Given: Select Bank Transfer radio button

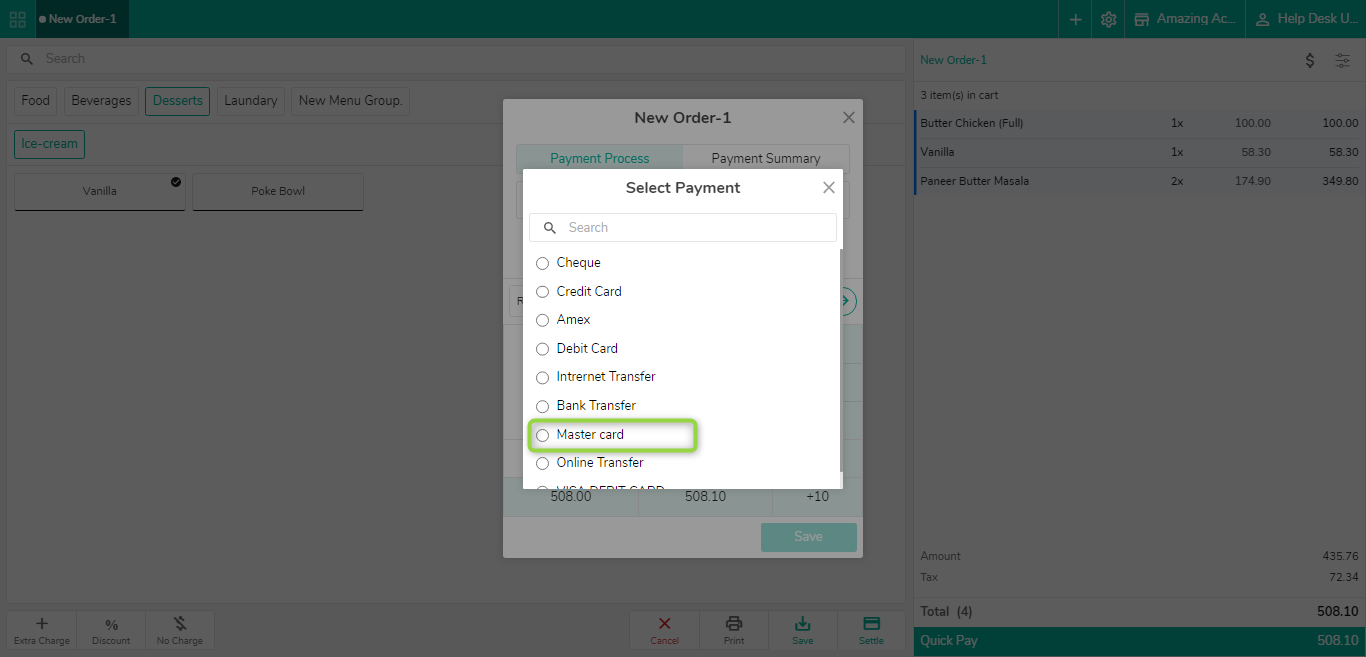Looking at the screenshot, I should tap(543, 406).
